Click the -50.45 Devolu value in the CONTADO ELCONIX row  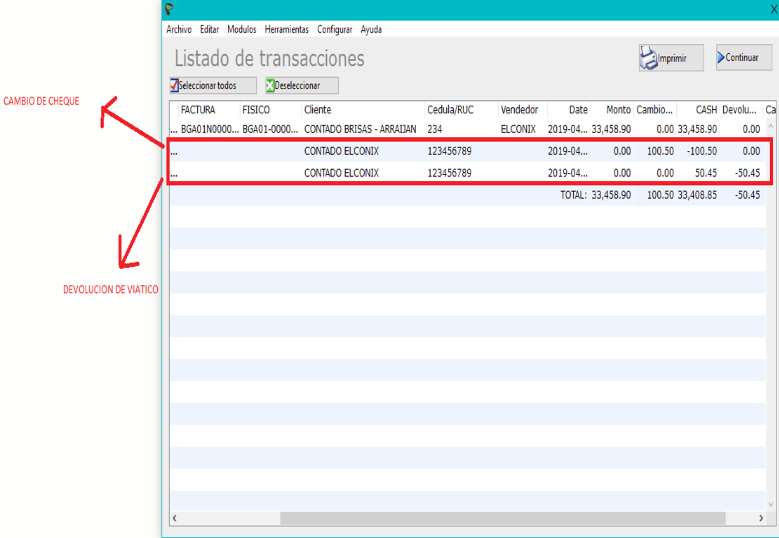(x=747, y=173)
